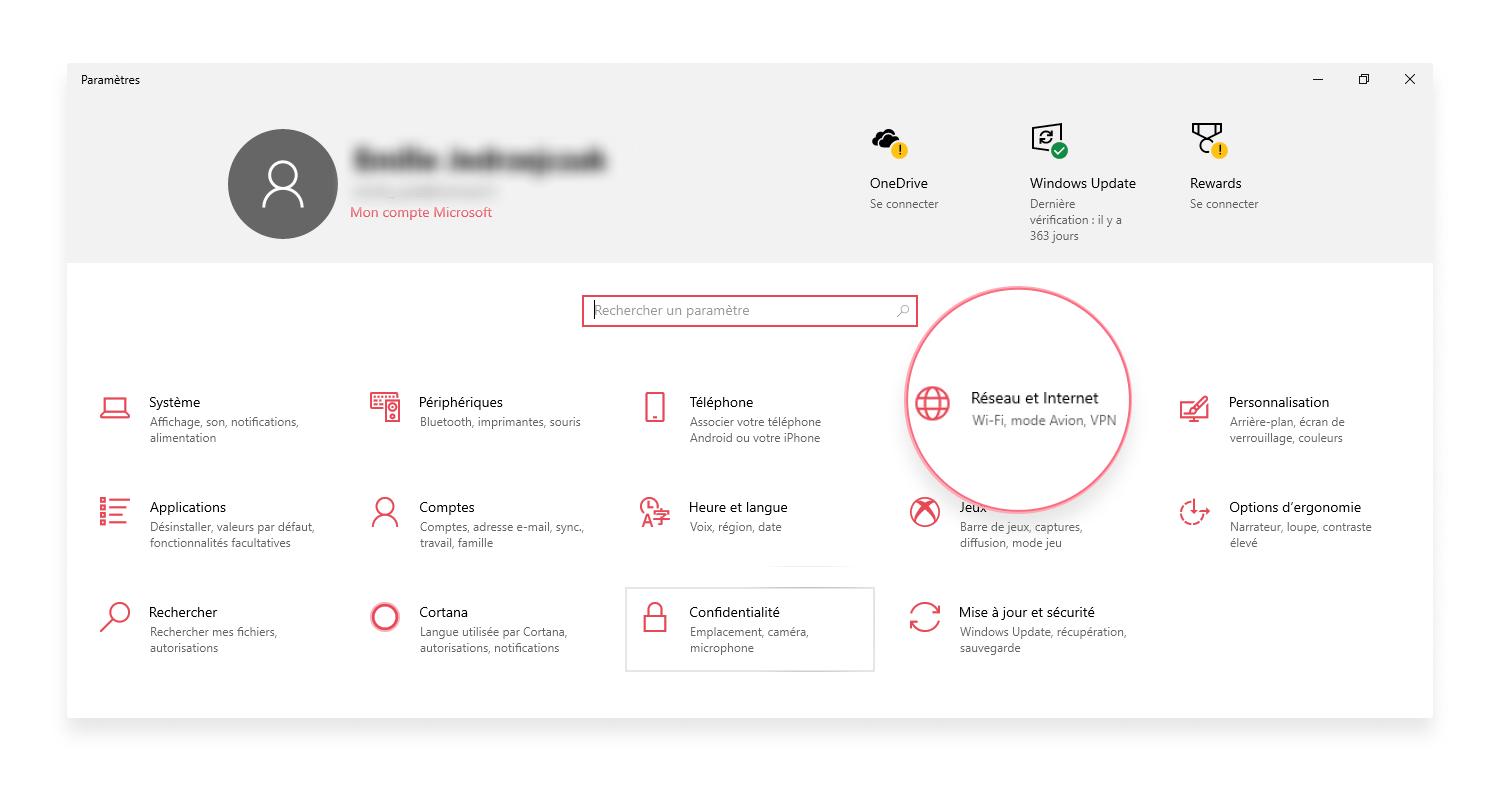The image size is (1500, 800).
Task: Open the Périphériques settings label
Action: [x=461, y=402]
